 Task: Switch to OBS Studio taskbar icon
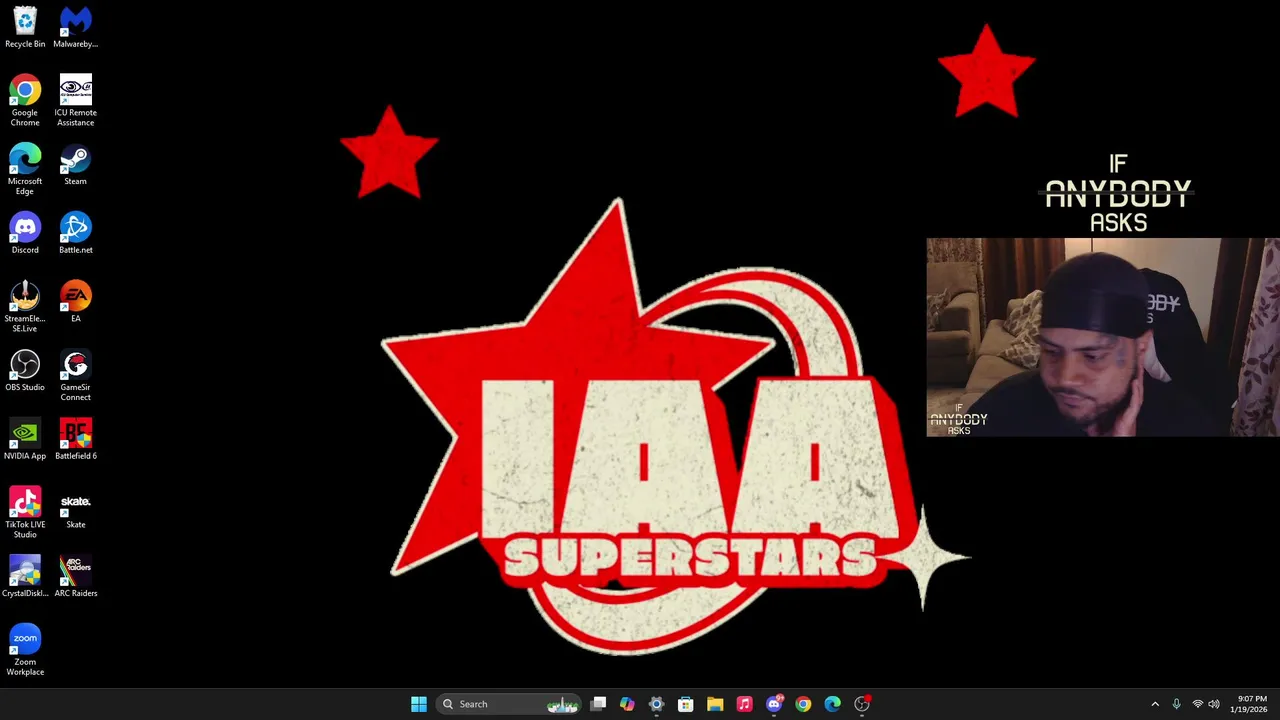862,704
